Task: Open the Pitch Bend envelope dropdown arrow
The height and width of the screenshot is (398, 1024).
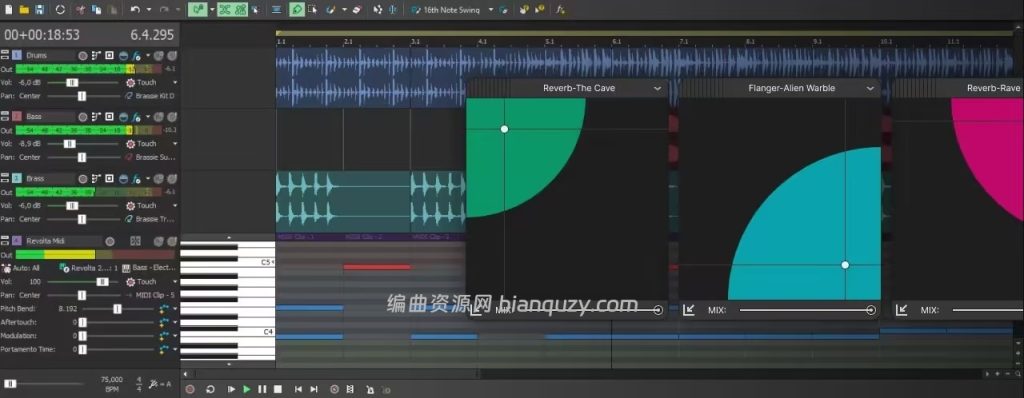Action: click(175, 308)
